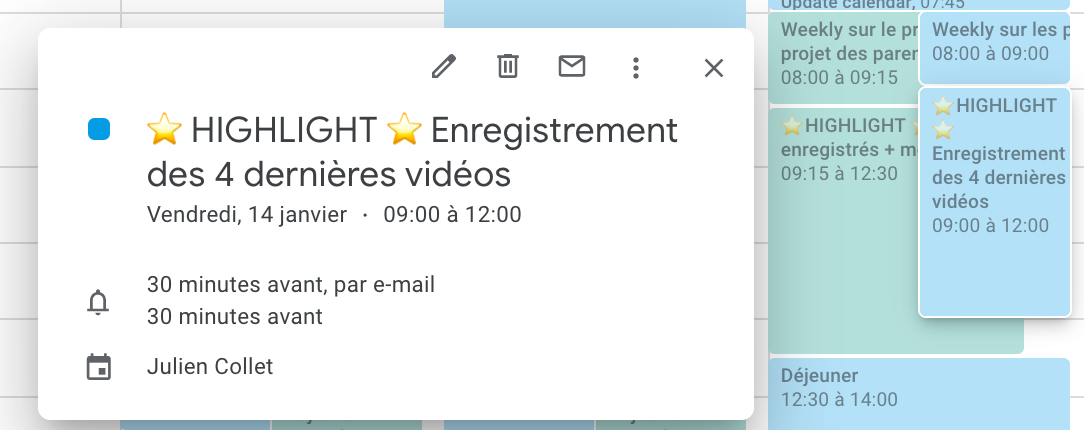Click the first star emoji in the title
This screenshot has height=430, width=1084.
(x=165, y=129)
